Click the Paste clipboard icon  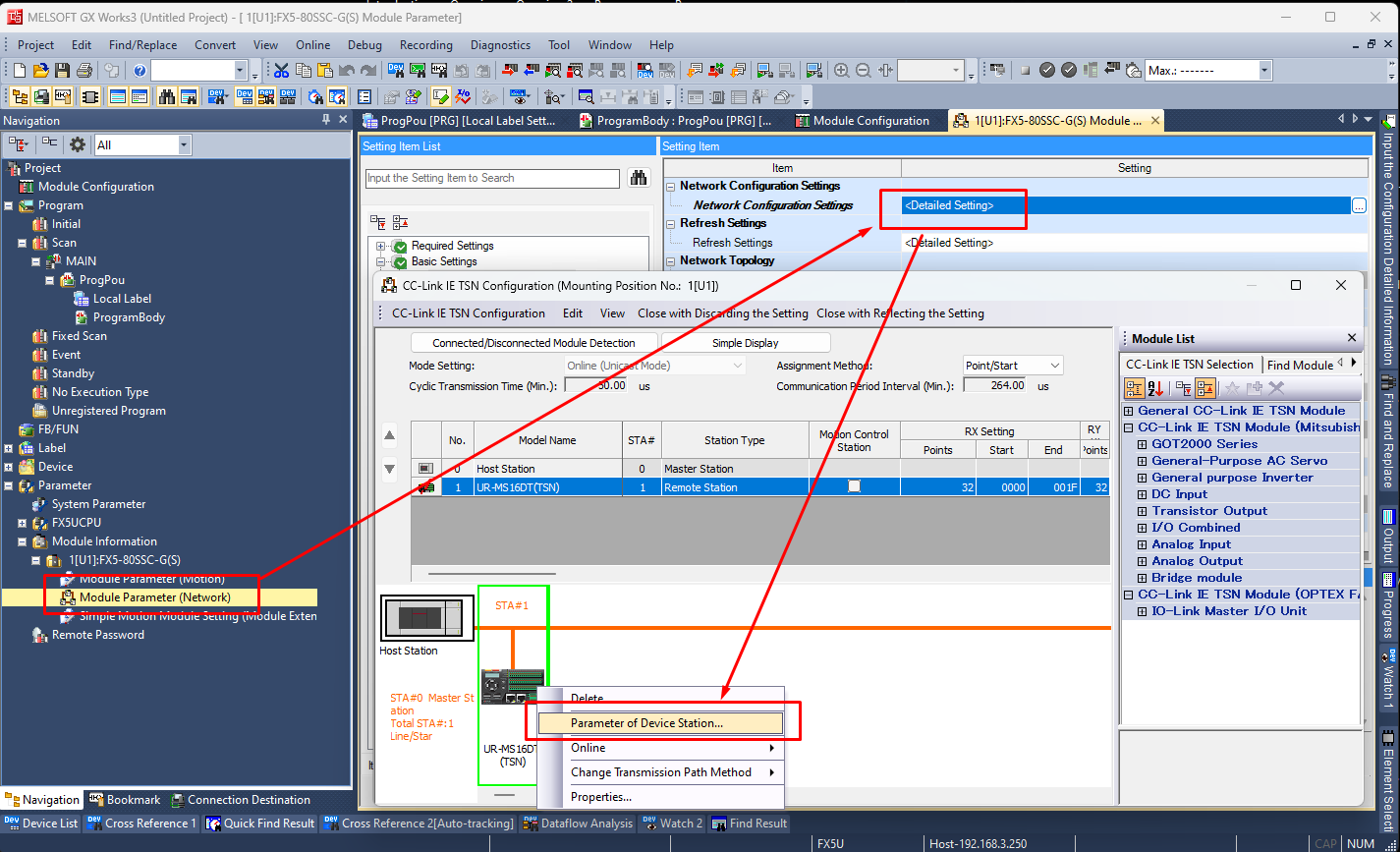324,71
